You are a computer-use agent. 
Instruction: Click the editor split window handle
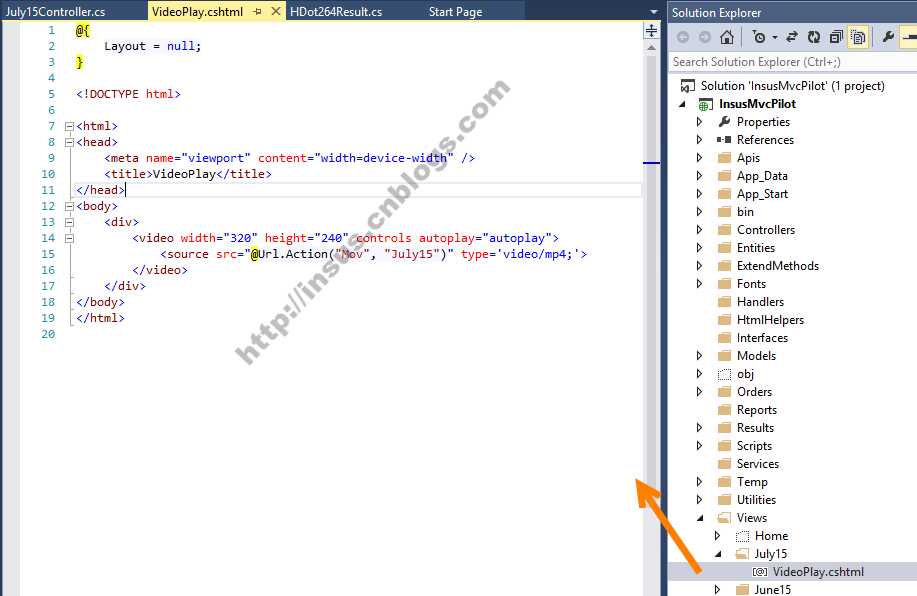click(x=651, y=30)
